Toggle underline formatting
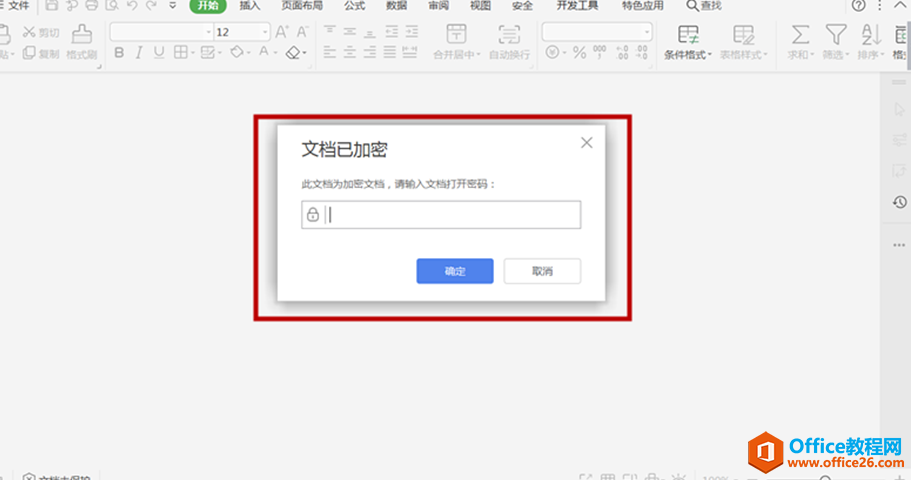This screenshot has height=480, width=911. pos(159,53)
